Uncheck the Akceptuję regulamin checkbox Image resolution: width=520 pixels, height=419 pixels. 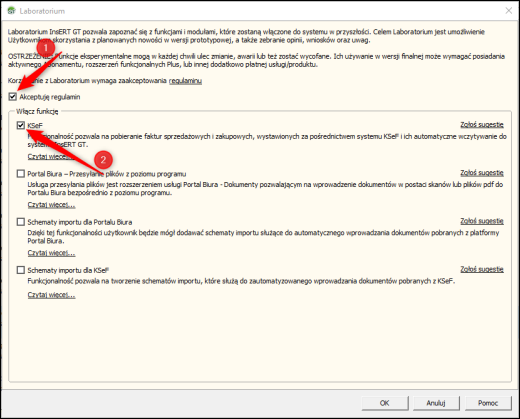[13, 97]
